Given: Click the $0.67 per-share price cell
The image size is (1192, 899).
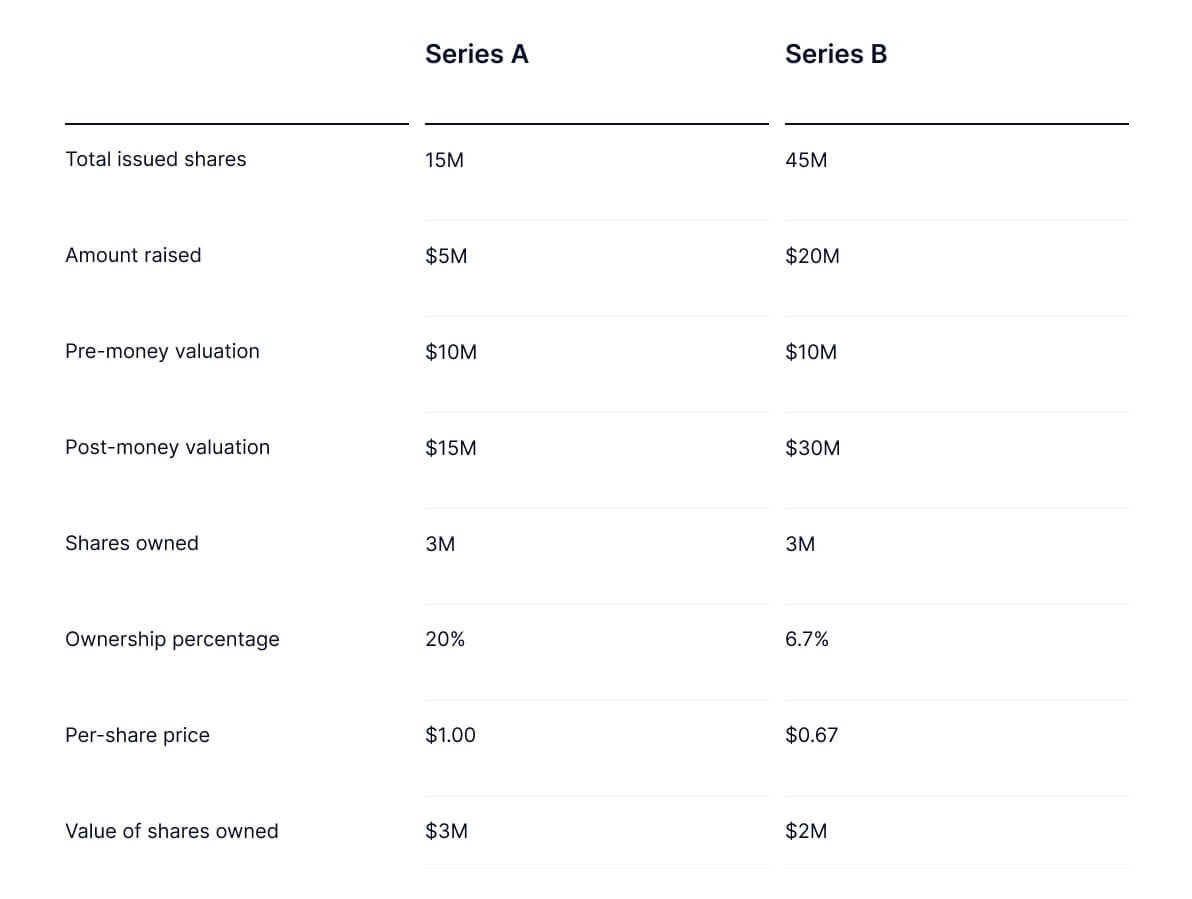Looking at the screenshot, I should click(811, 735).
